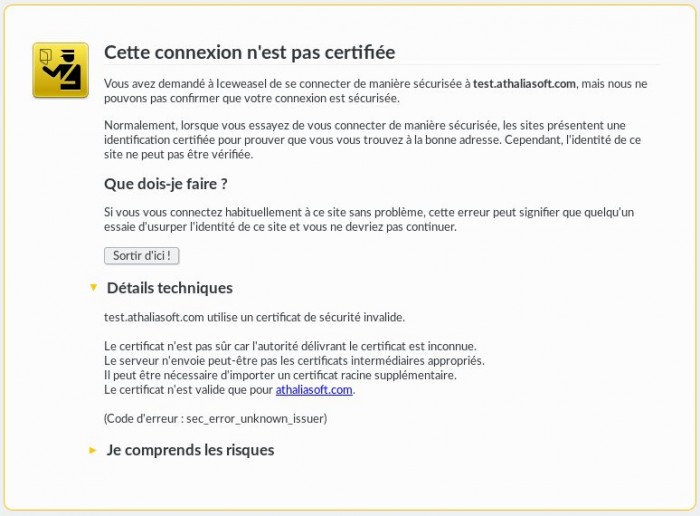Click the "Cette connexion n'est pas certifiée" title
Screen dimensions: 700x516
coord(250,52)
